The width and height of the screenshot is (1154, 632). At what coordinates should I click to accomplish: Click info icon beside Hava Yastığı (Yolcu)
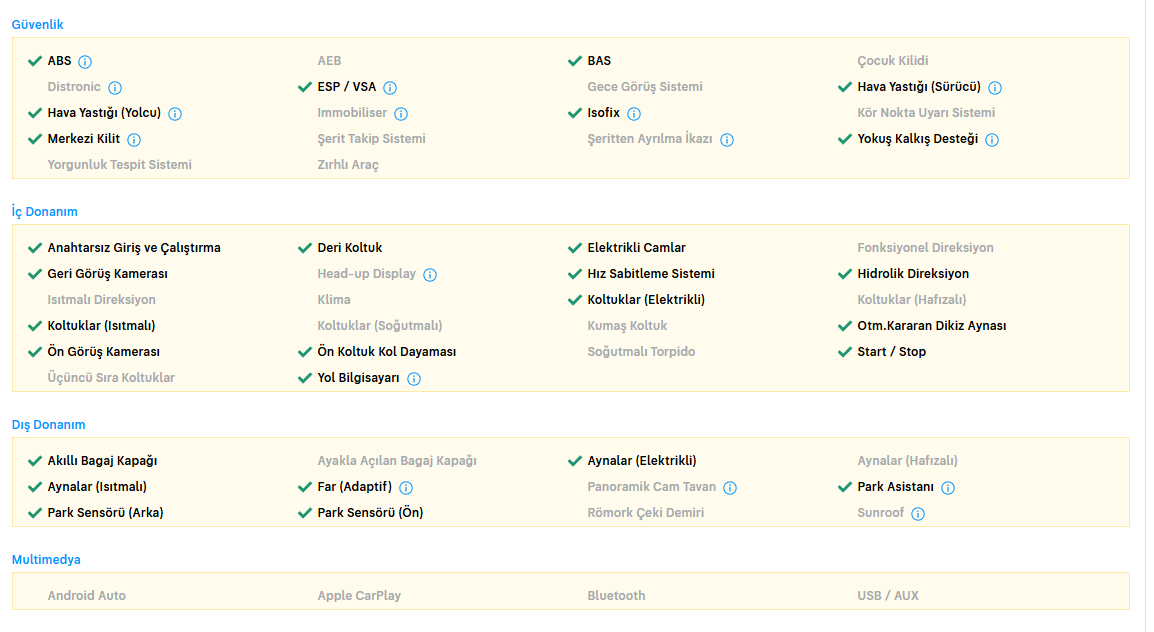(175, 113)
